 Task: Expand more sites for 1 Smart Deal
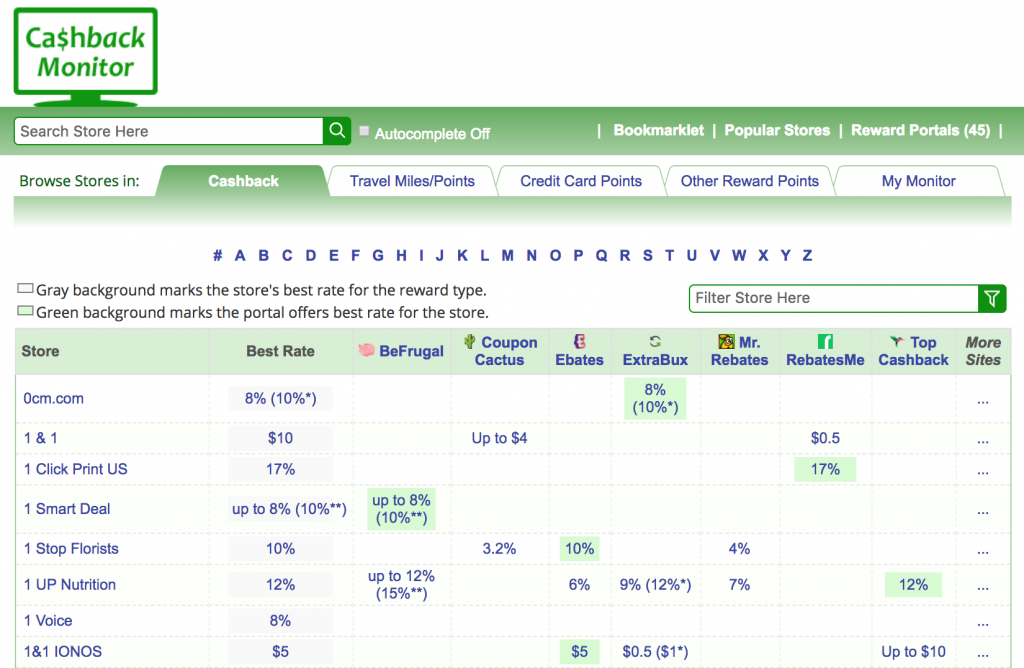[x=983, y=511]
